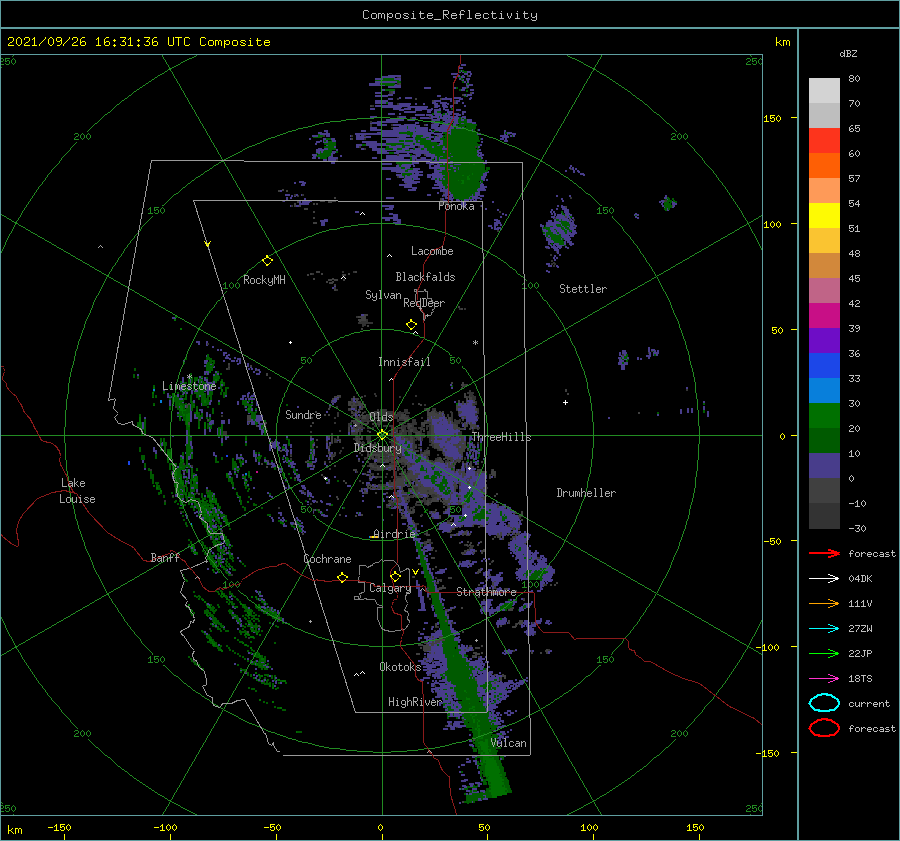
Task: Click the Stettler town label
Action: click(x=583, y=289)
